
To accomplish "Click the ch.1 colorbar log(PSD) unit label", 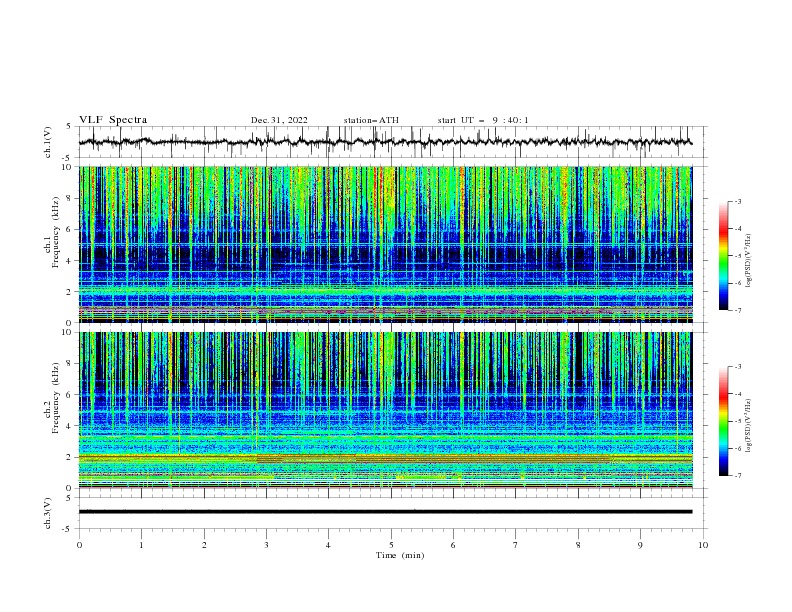I will point(748,261).
